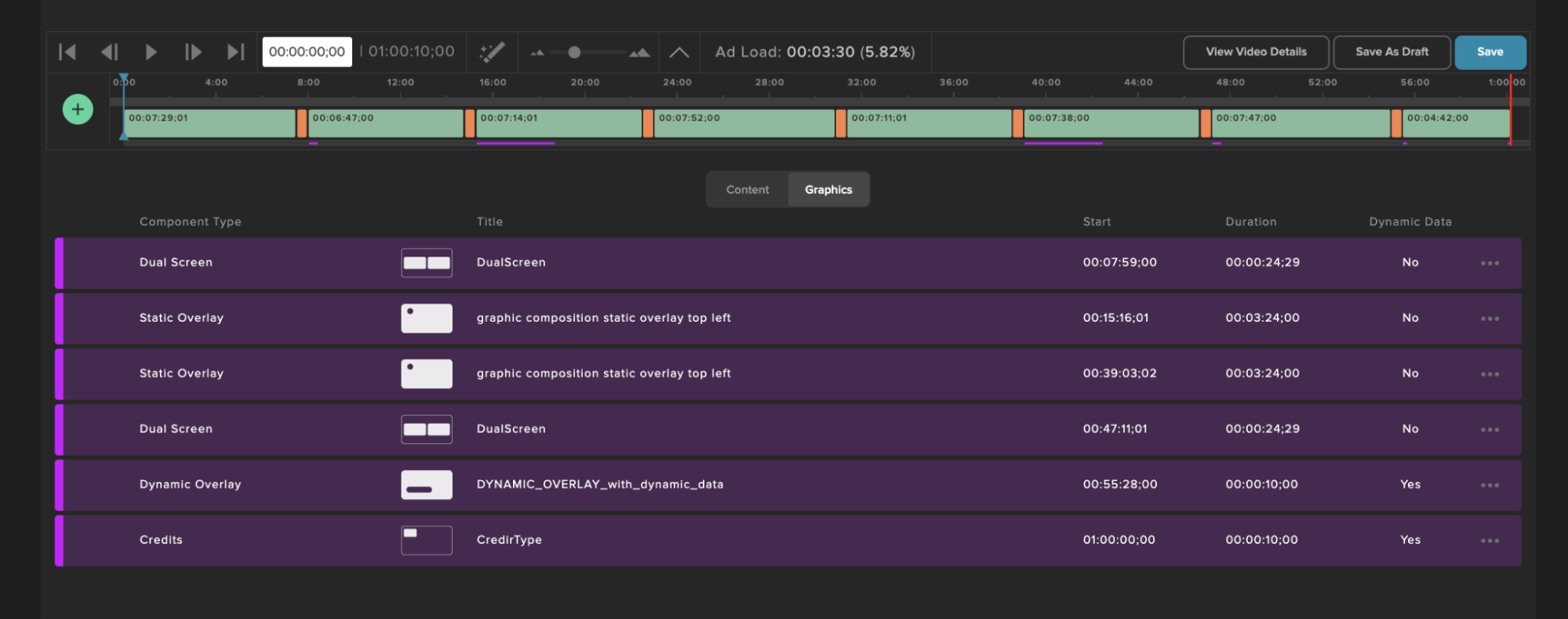Click the dual screen icon at 00:07:59;00 row
The image size is (1568, 619).
coord(427,263)
